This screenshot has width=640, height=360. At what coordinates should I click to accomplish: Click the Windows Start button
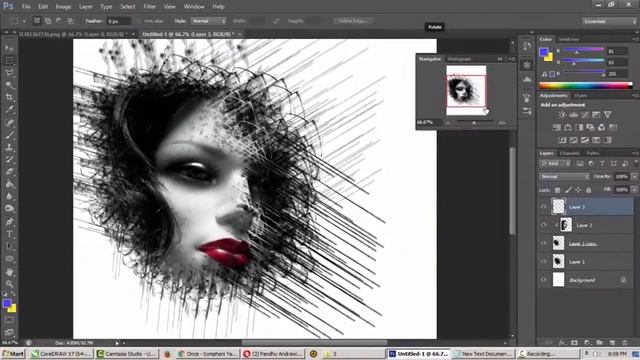pos(13,354)
